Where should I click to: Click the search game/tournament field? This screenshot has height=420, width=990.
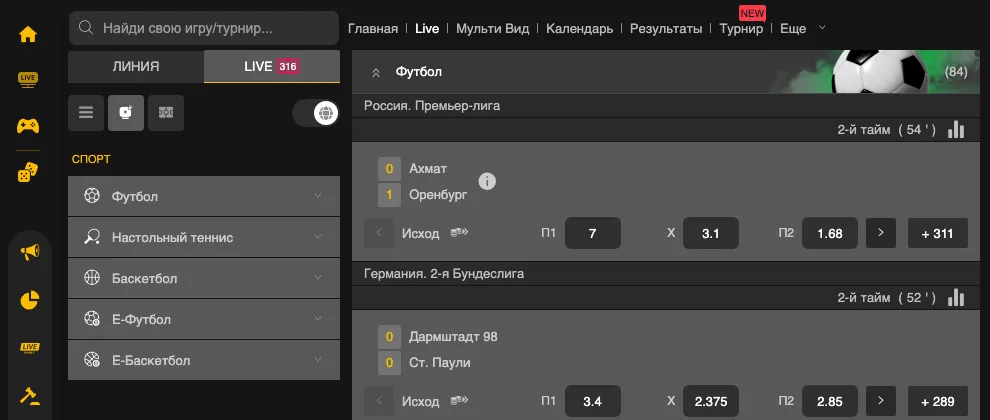tap(204, 28)
